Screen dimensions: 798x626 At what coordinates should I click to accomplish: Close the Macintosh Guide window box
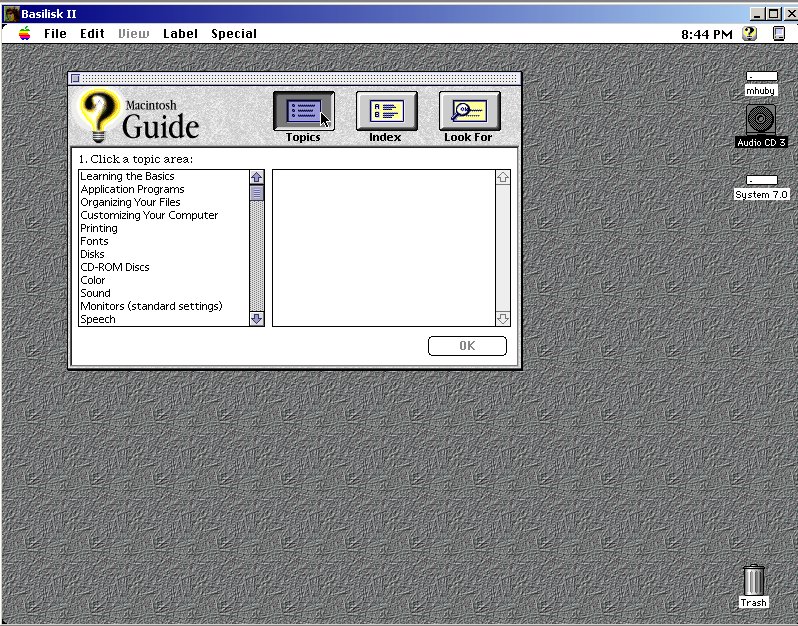pos(75,78)
